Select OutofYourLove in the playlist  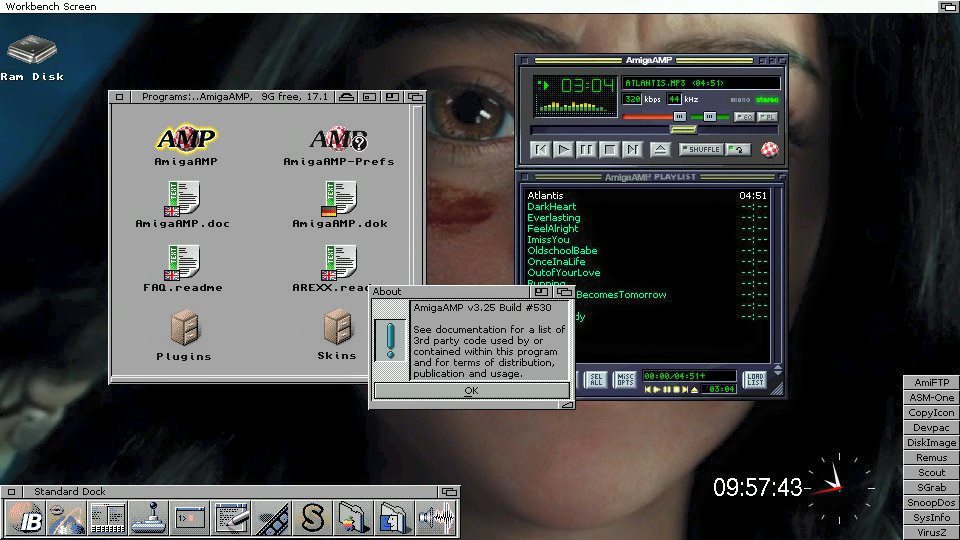(647, 272)
